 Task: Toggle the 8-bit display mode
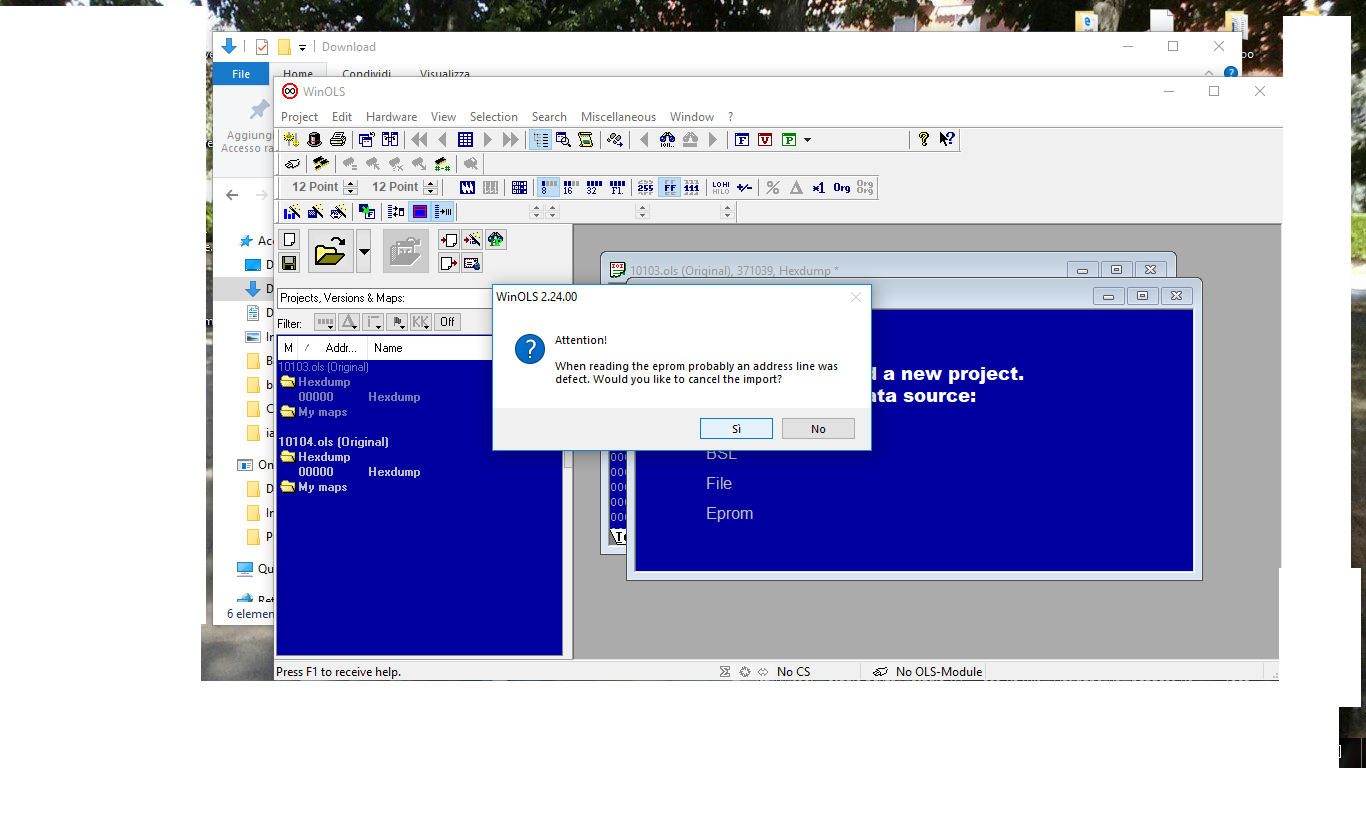click(548, 187)
